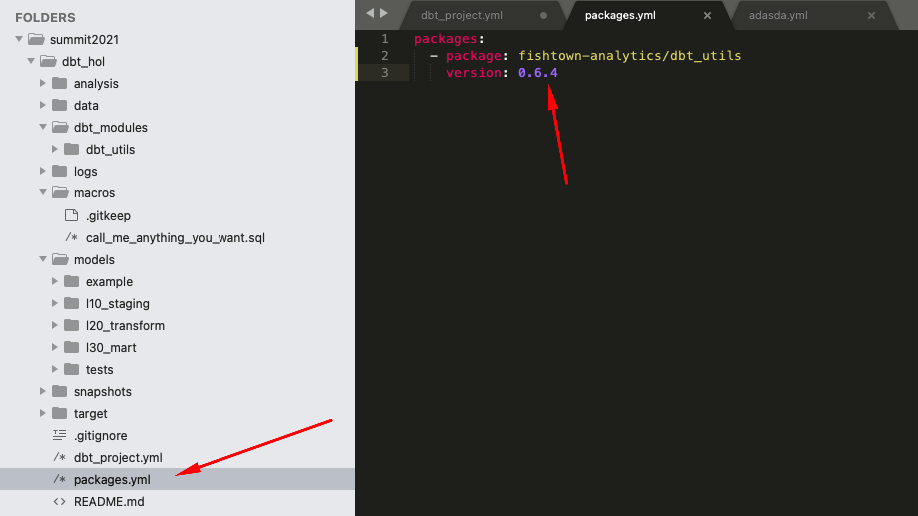Open call_me_anything_you_want.sql file

click(175, 238)
